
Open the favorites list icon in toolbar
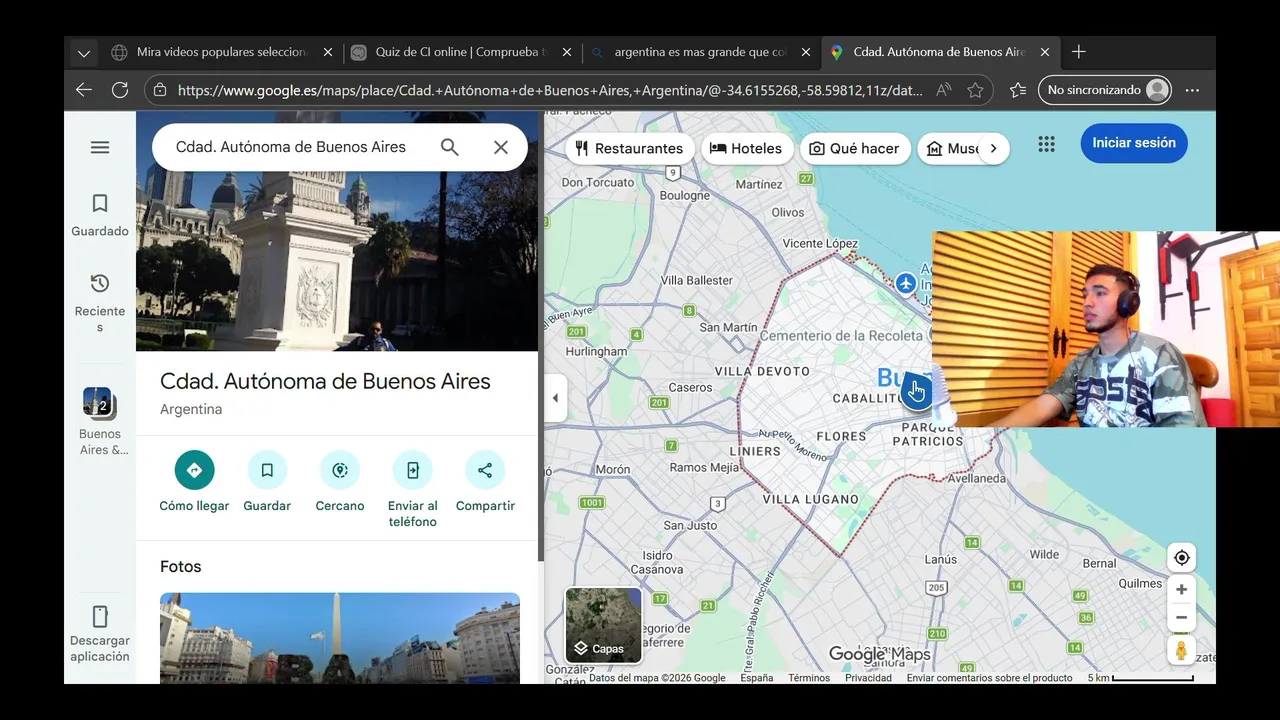coord(1018,90)
